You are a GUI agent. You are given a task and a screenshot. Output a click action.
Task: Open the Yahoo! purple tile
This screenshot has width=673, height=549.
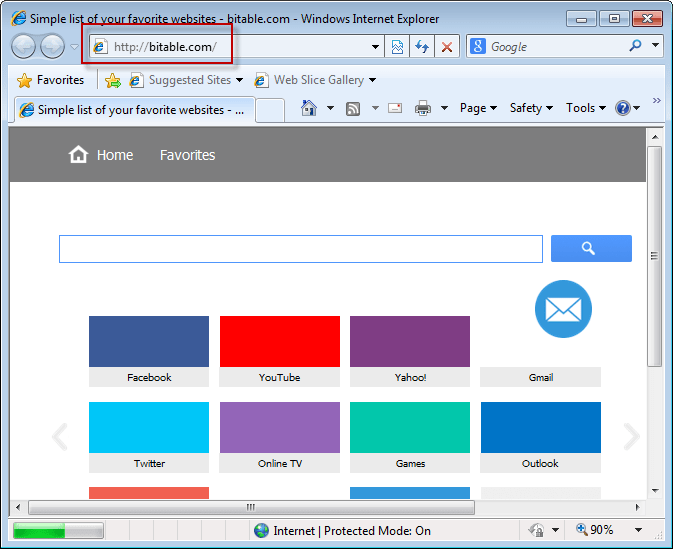(410, 351)
